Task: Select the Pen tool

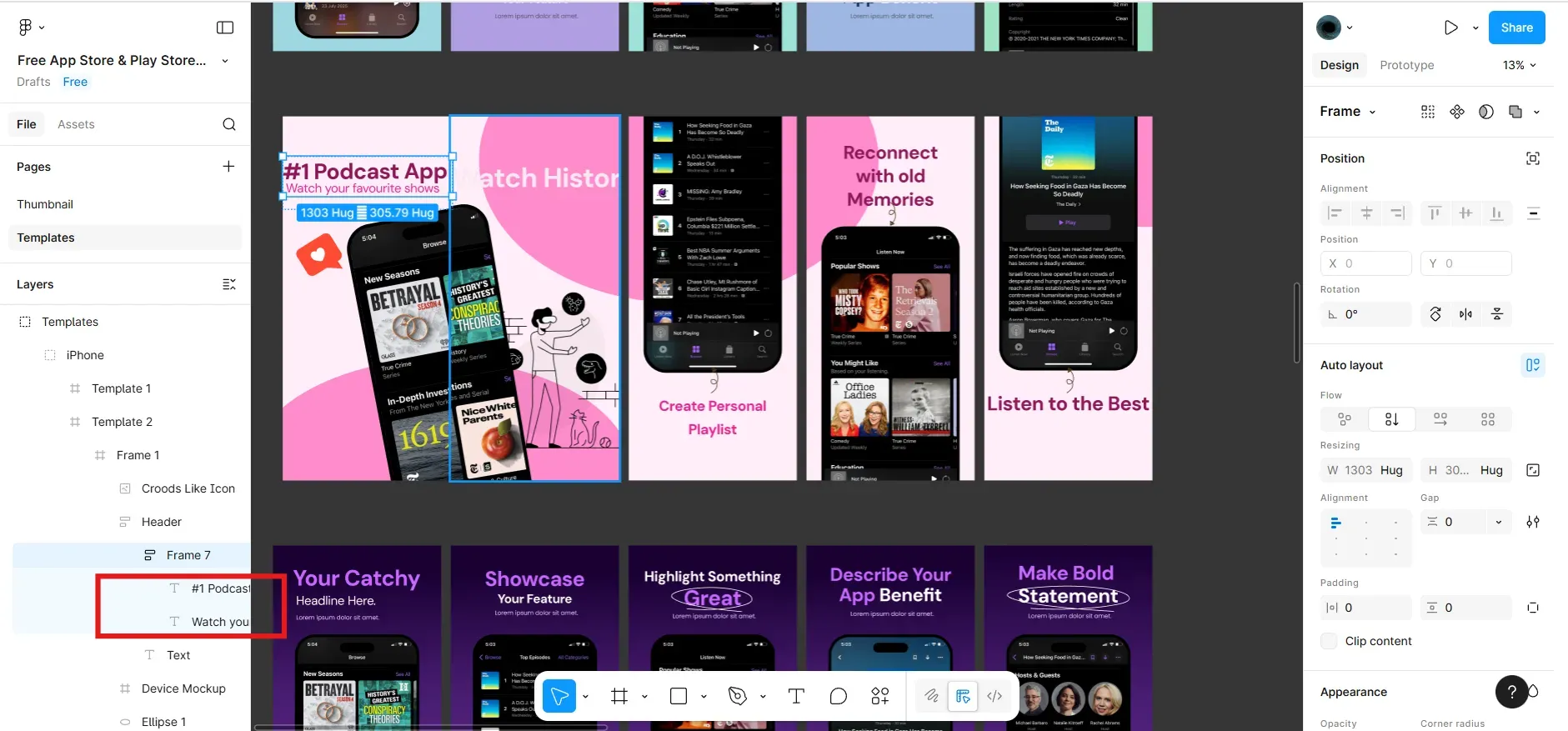Action: point(737,696)
